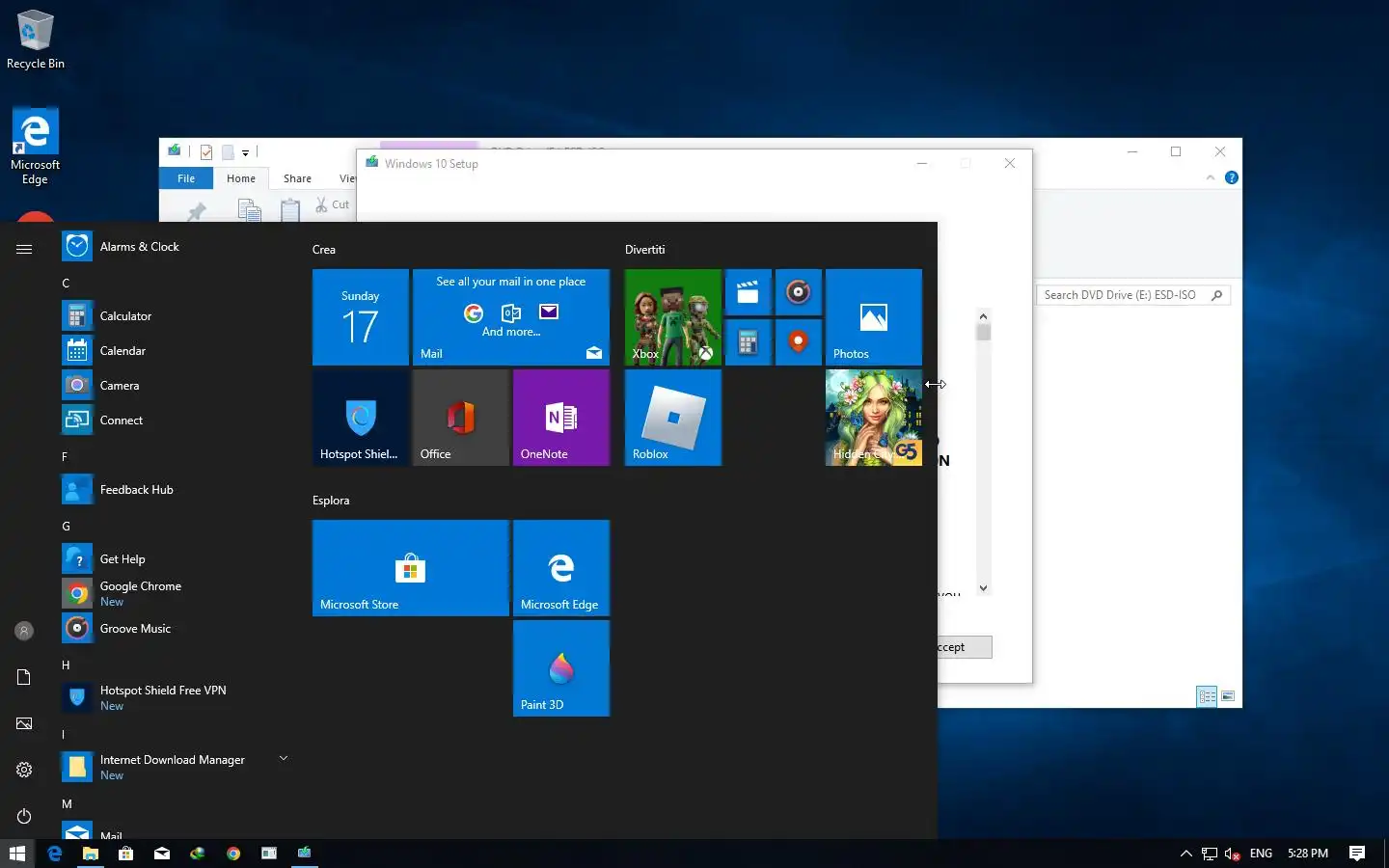Jump to letter G section header
1389x868 pixels.
click(x=66, y=527)
